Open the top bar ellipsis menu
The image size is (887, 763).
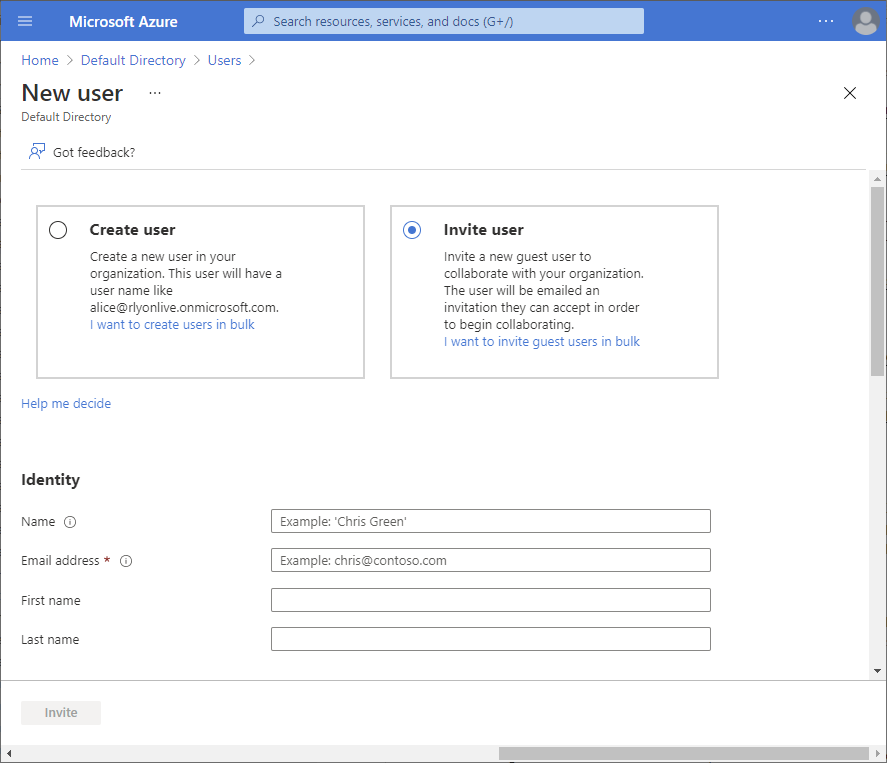click(x=826, y=21)
